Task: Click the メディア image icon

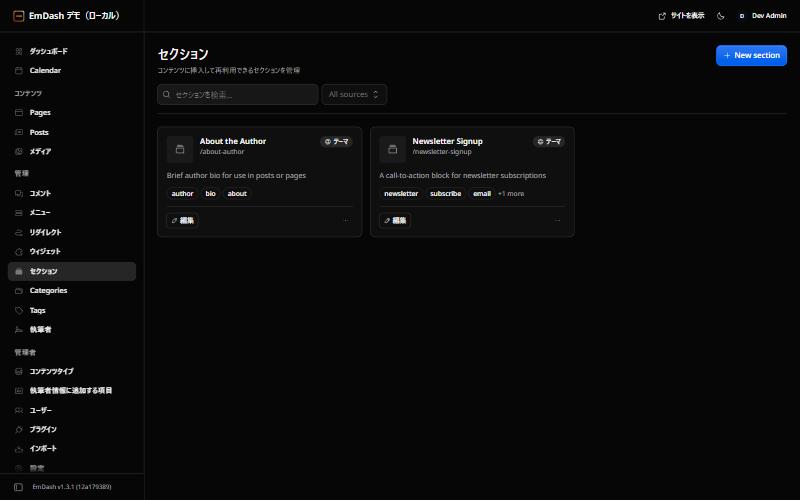Action: (x=19, y=152)
